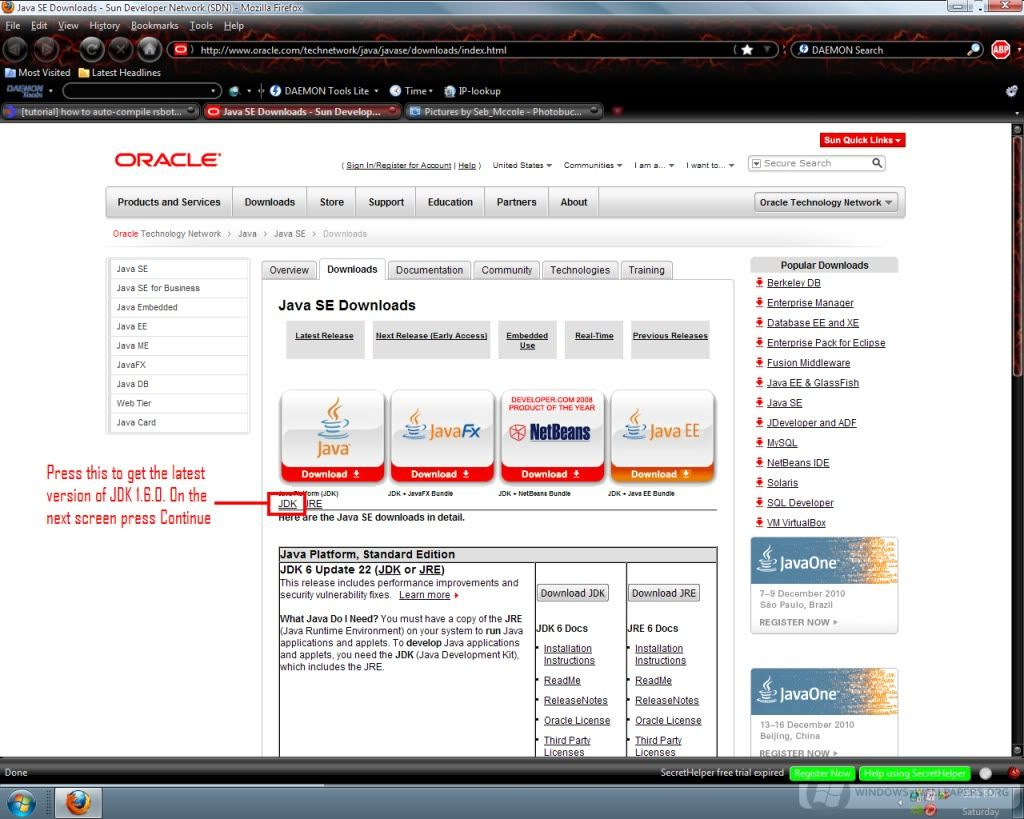Click the Embedded Use link
The width and height of the screenshot is (1024, 819).
pos(527,340)
